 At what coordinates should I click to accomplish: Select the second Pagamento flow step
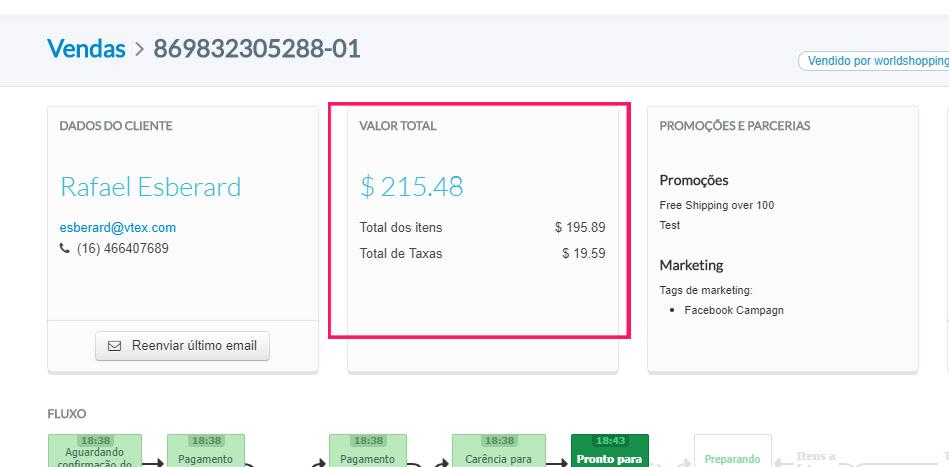pos(368,451)
